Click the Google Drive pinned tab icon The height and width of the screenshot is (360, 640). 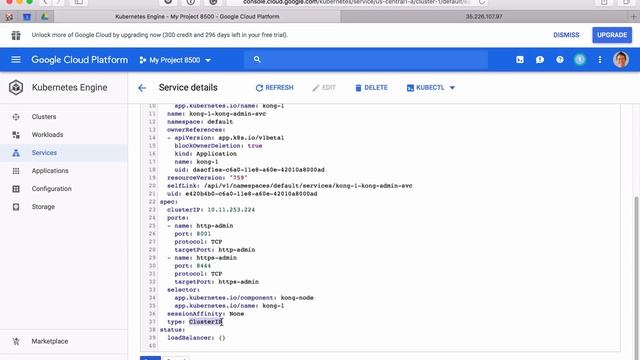[x=44, y=17]
